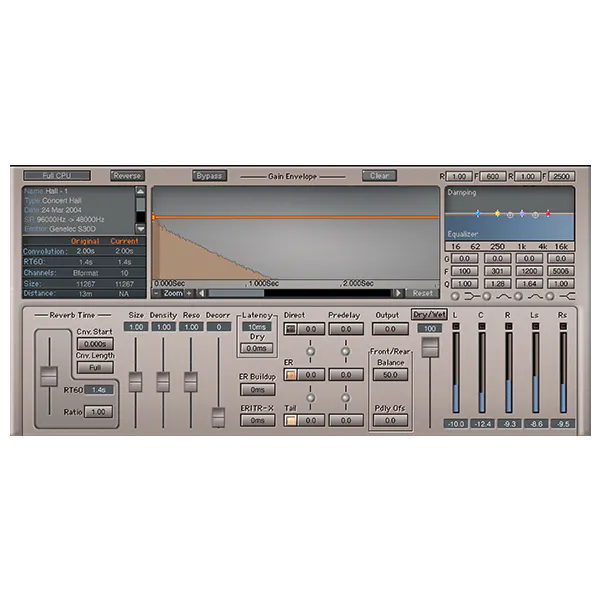The width and height of the screenshot is (600, 600).
Task: Click the envelope scroll right arrow
Action: pos(398,293)
